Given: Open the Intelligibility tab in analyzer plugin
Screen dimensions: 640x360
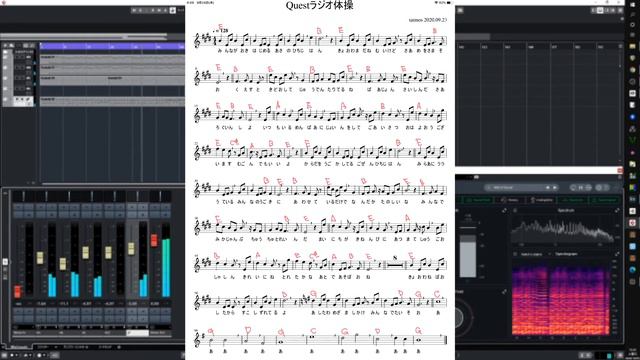Looking at the screenshot, I should (x=541, y=200).
